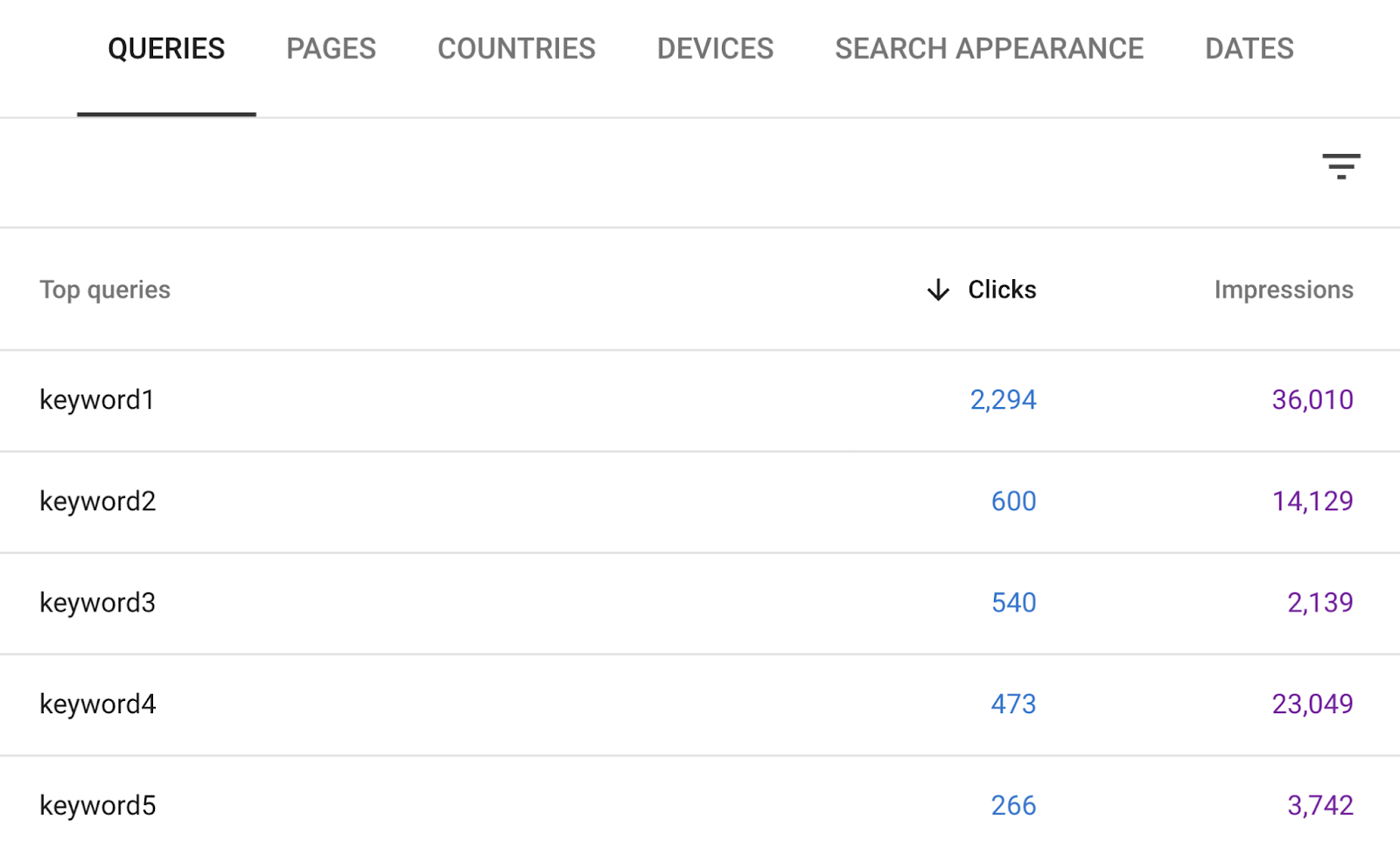Sort by the Clicks column header

pyautogui.click(x=1001, y=290)
